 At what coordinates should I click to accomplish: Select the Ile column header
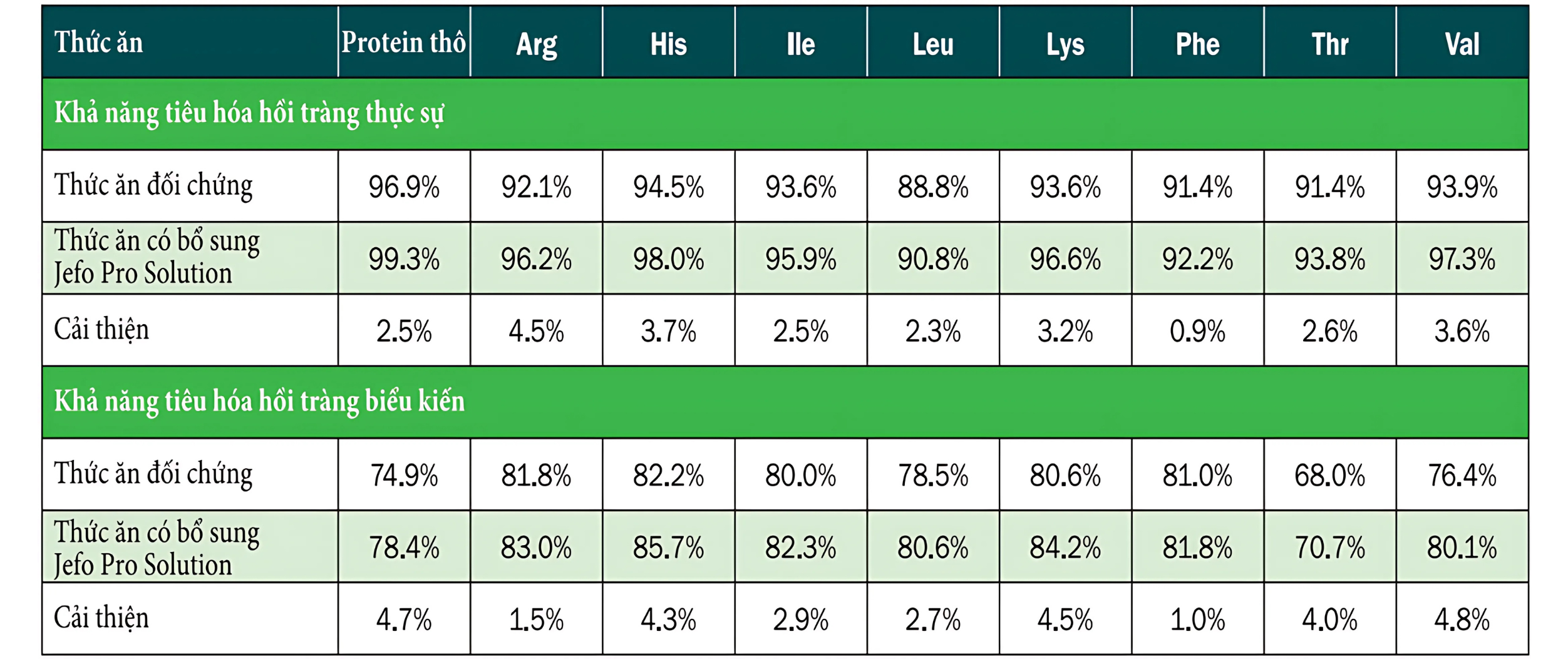(x=800, y=44)
